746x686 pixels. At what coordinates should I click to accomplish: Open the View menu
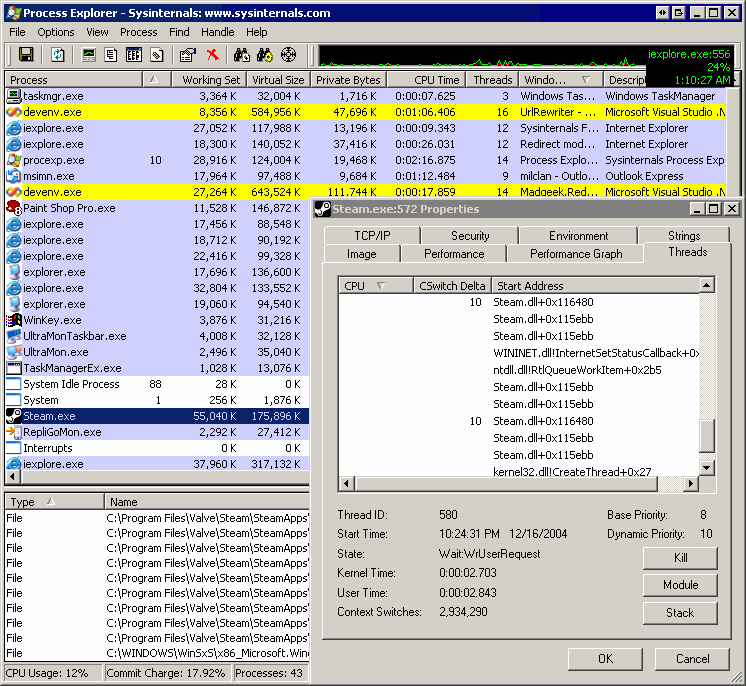(97, 32)
